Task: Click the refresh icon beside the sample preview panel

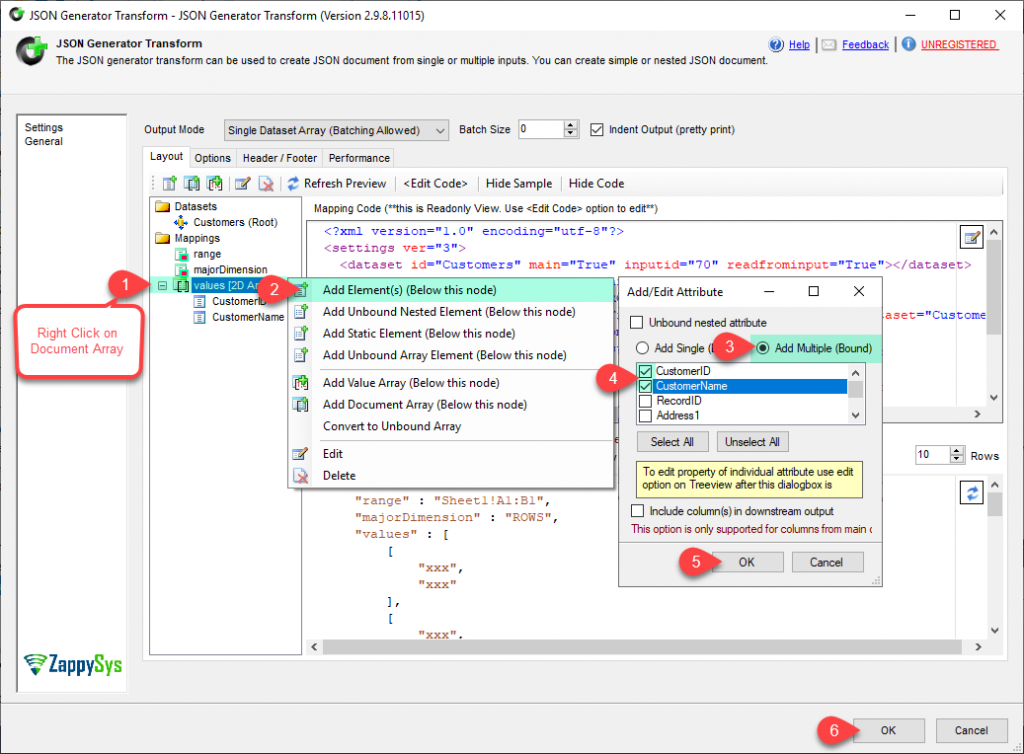Action: [971, 492]
